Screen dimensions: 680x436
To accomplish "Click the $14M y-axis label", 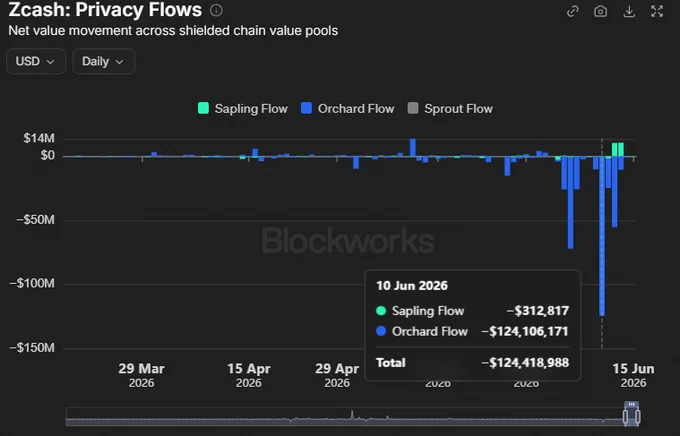I will click(39, 138).
